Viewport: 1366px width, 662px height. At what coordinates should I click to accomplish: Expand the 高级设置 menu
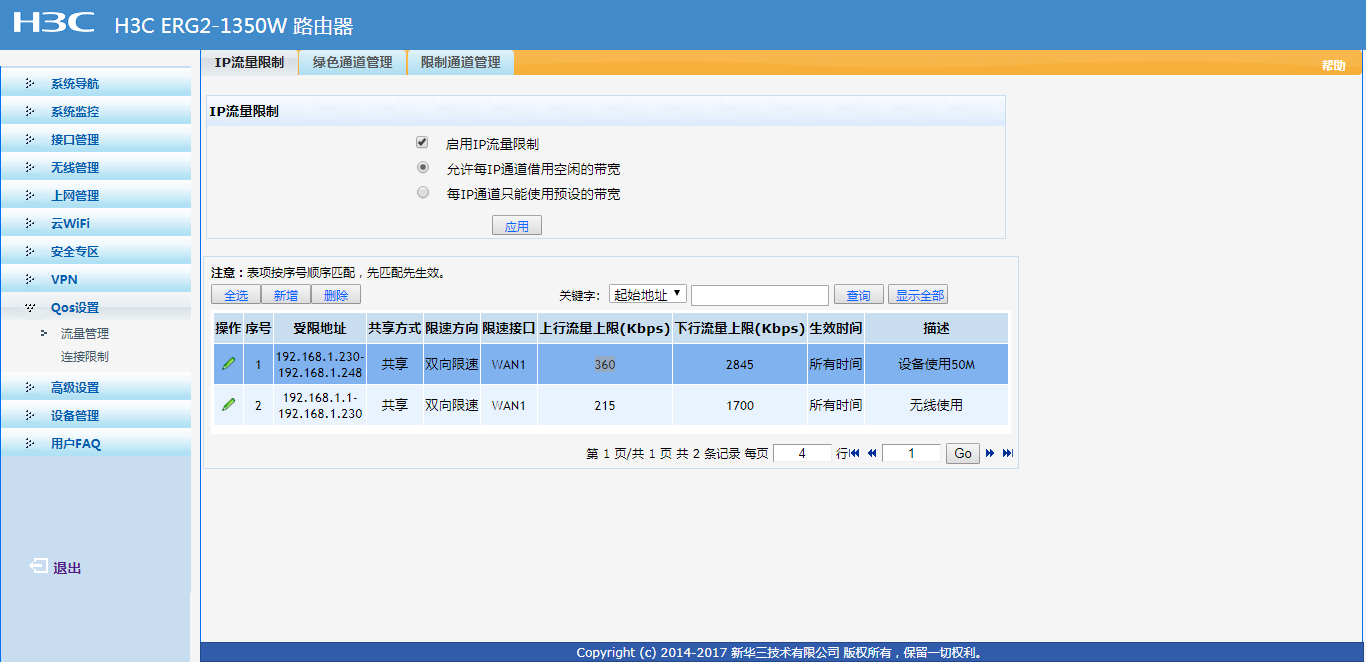(x=96, y=387)
